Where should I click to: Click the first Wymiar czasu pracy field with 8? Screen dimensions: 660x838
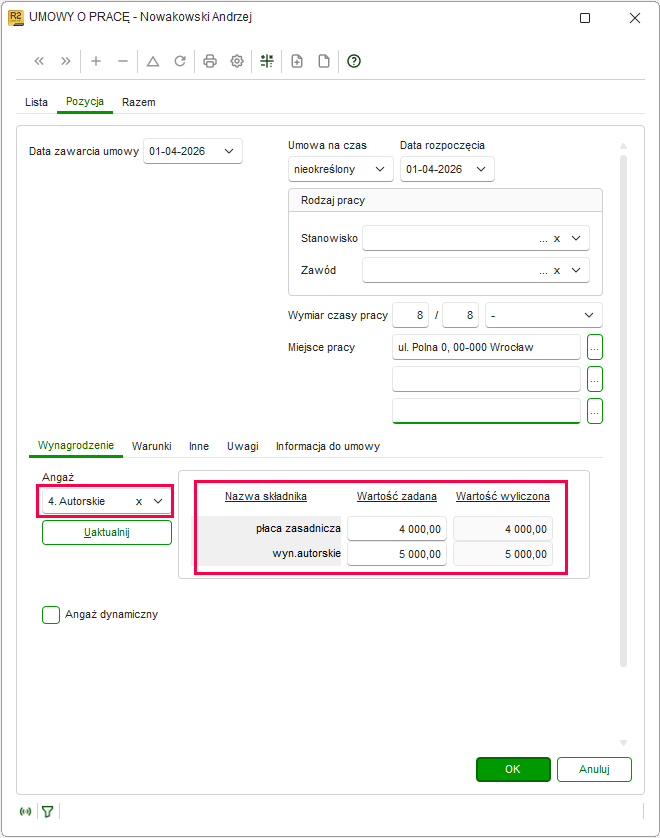pos(410,315)
